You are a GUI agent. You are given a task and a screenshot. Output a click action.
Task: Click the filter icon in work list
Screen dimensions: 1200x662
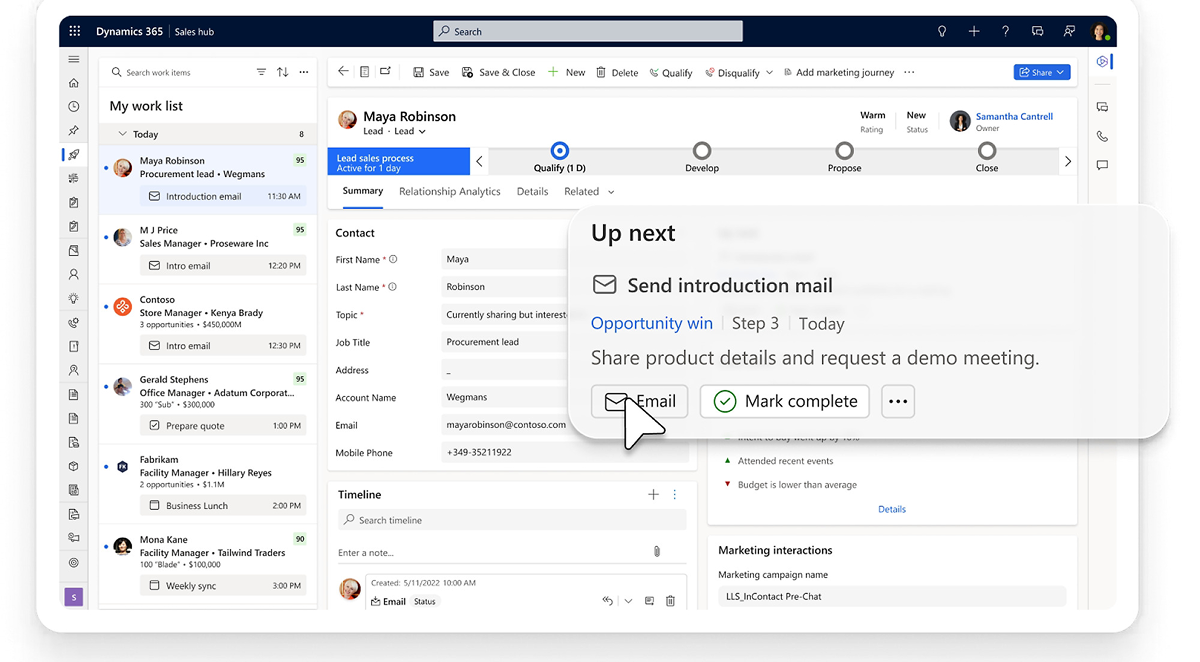click(261, 72)
